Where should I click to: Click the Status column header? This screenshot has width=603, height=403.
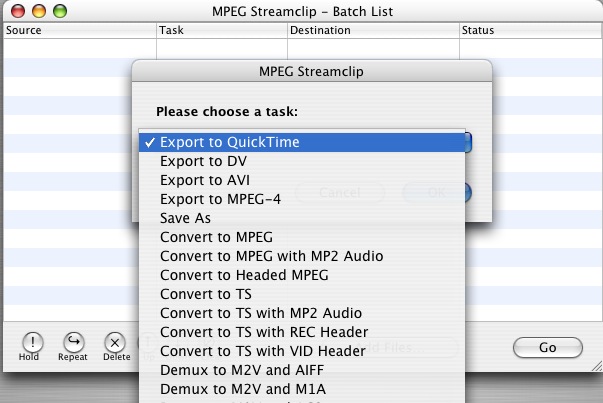530,30
